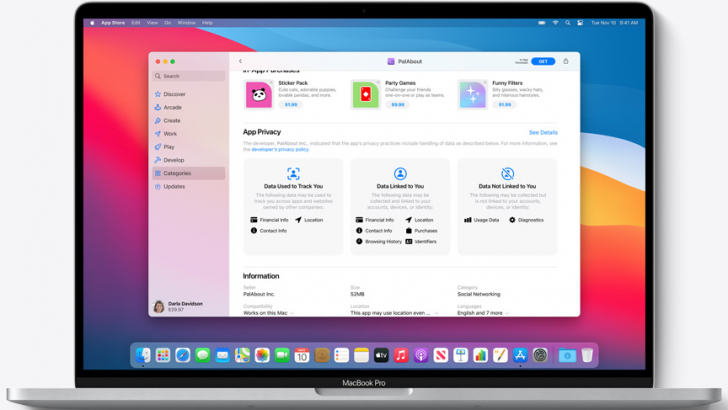Launch Safari from the Dock

[x=183, y=355]
